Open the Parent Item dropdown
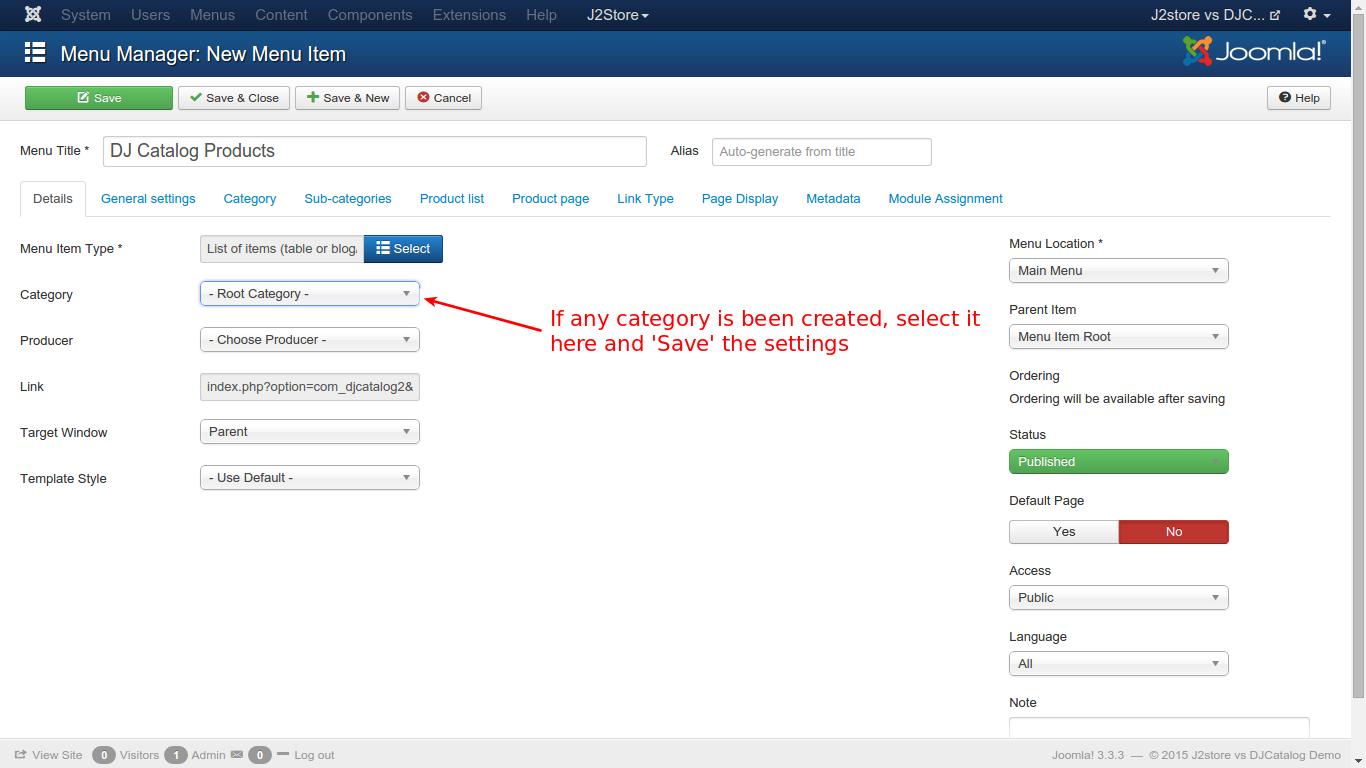Screen dimensions: 1366x768 pyautogui.click(x=1119, y=337)
